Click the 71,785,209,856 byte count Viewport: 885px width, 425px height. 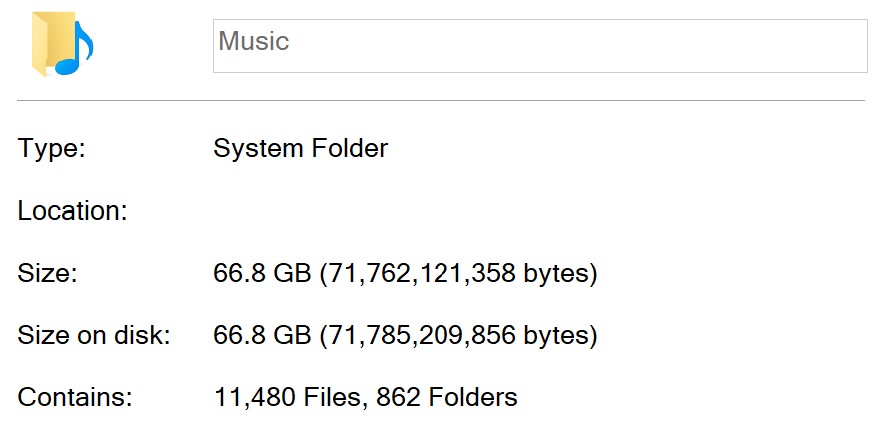420,335
